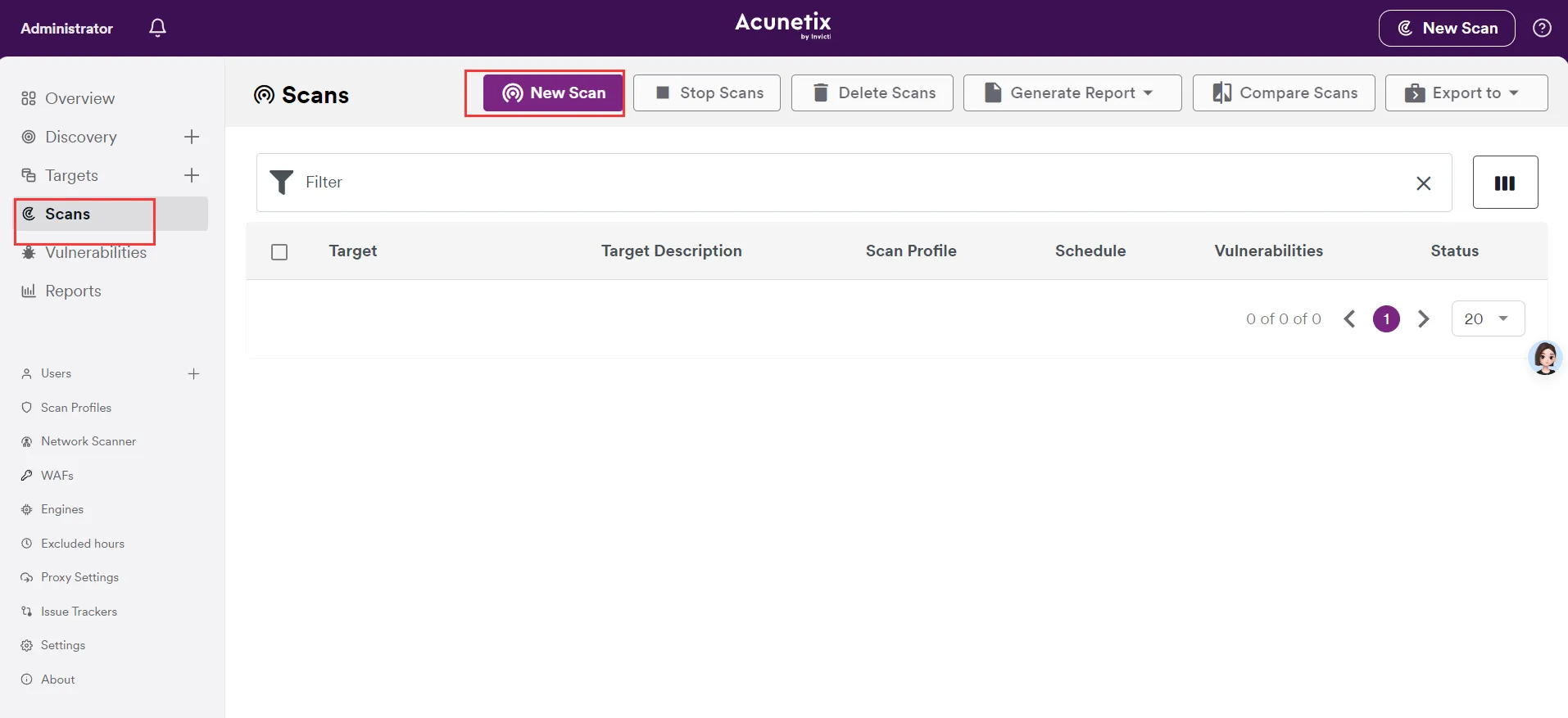Click the Stop Scans button

pos(707,93)
